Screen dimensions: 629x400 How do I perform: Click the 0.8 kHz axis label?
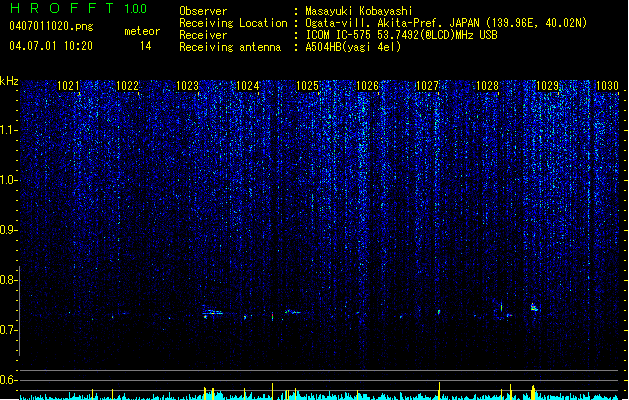click(x=9, y=280)
